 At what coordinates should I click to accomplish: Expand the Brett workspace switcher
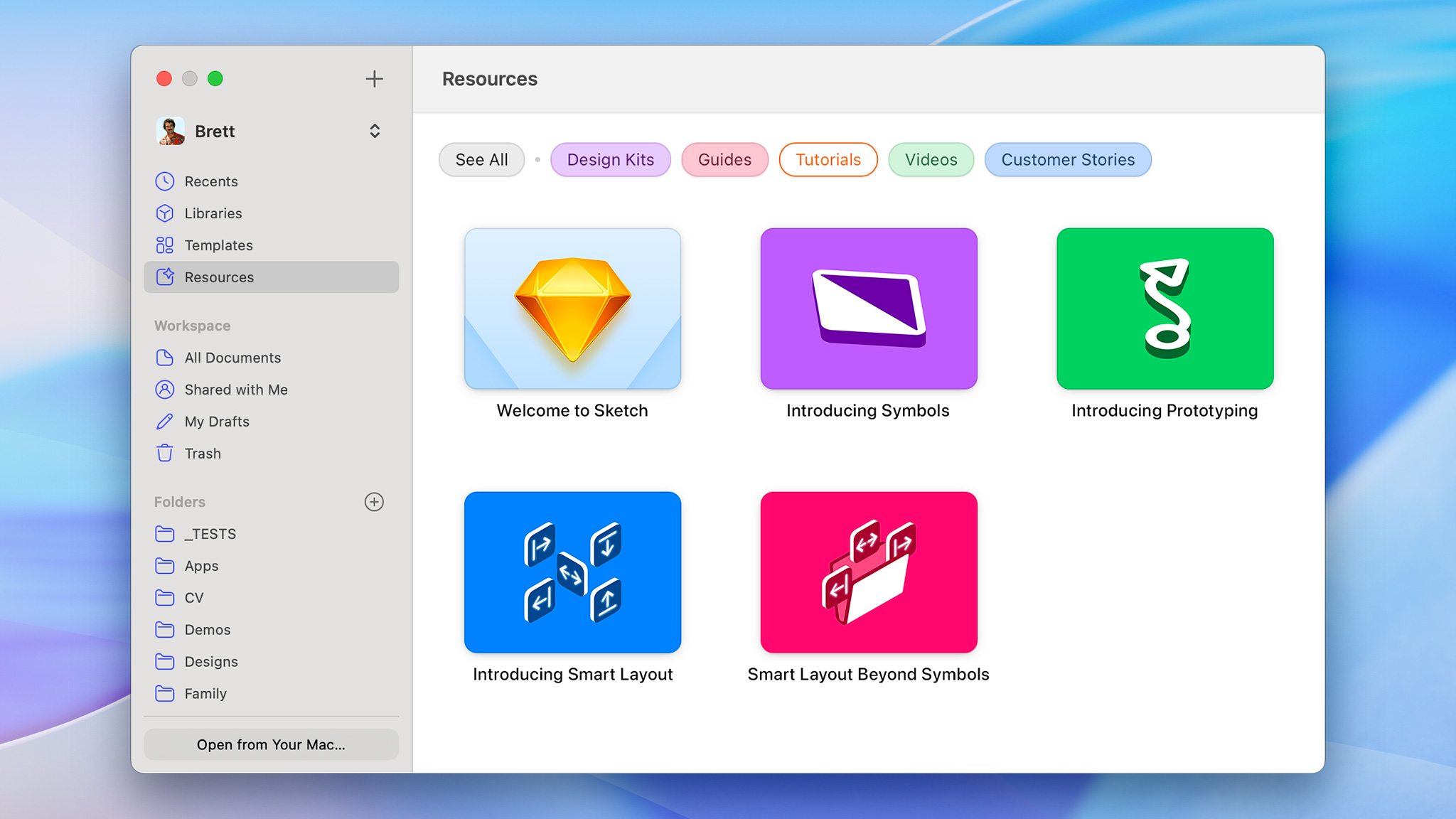tap(374, 132)
